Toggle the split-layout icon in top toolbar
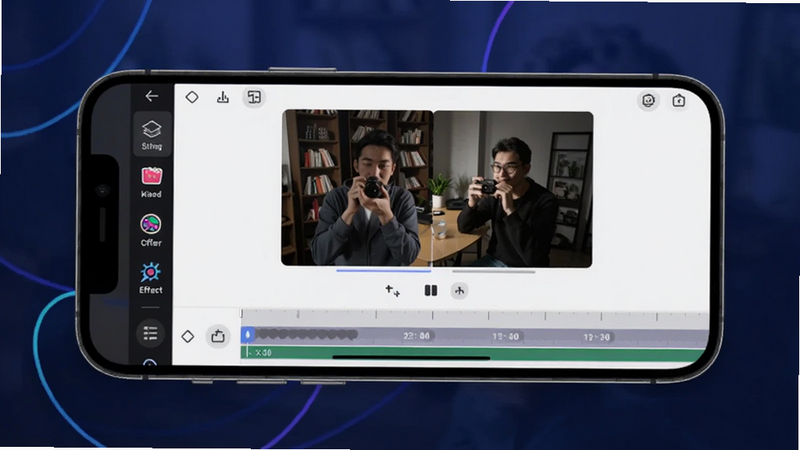This screenshot has height=450, width=800. (254, 97)
